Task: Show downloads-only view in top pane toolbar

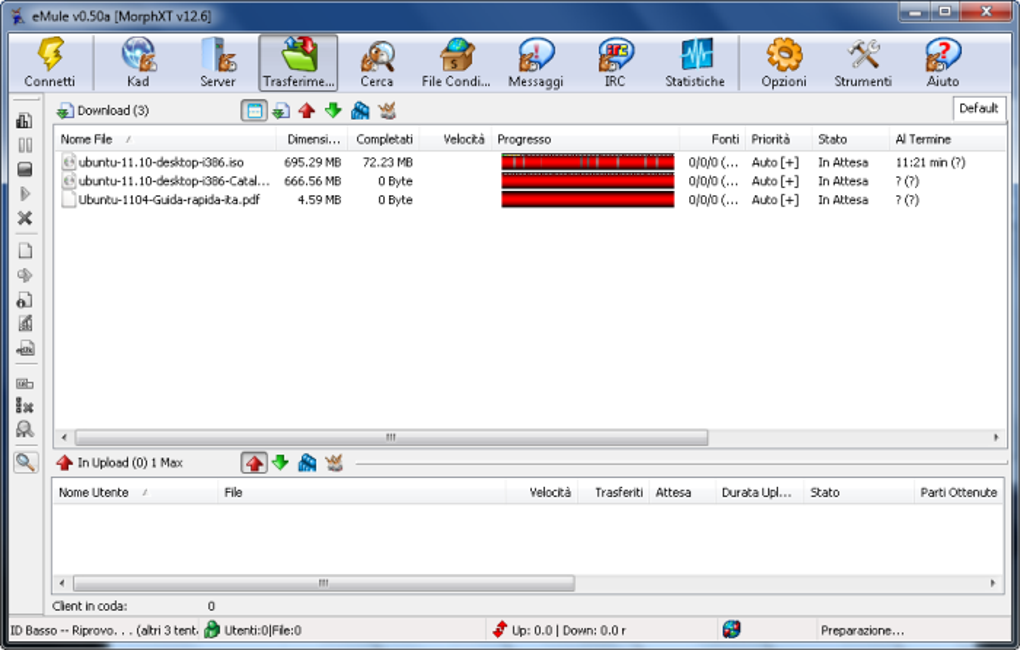Action: pyautogui.click(x=280, y=111)
